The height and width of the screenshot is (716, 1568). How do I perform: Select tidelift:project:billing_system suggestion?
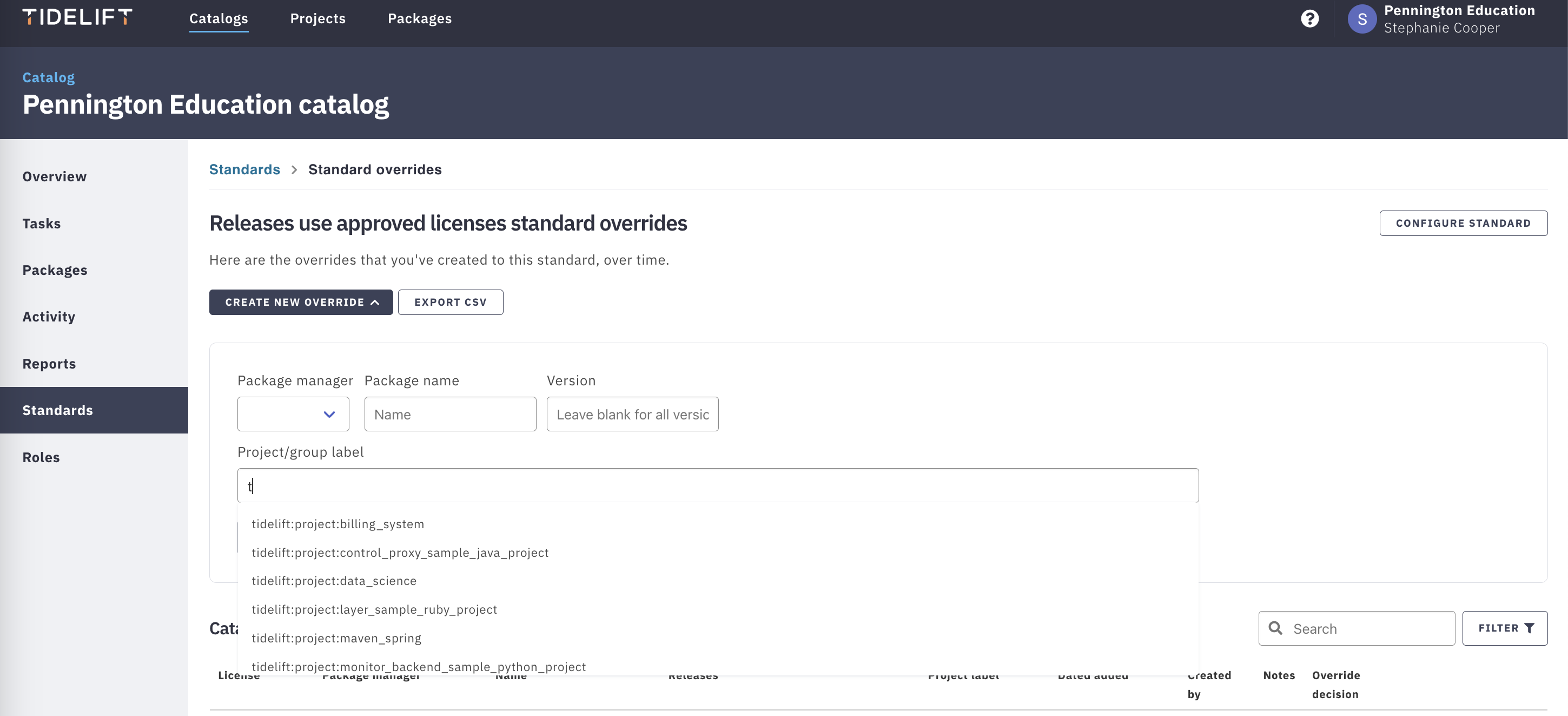tap(718, 524)
